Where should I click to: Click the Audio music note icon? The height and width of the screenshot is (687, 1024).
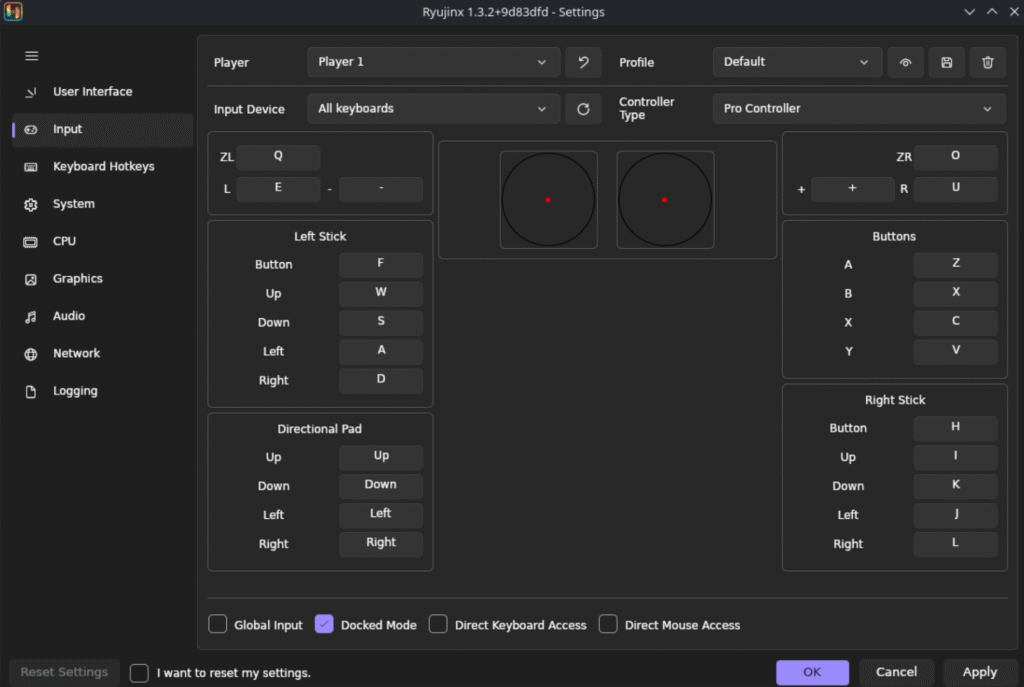click(x=31, y=317)
